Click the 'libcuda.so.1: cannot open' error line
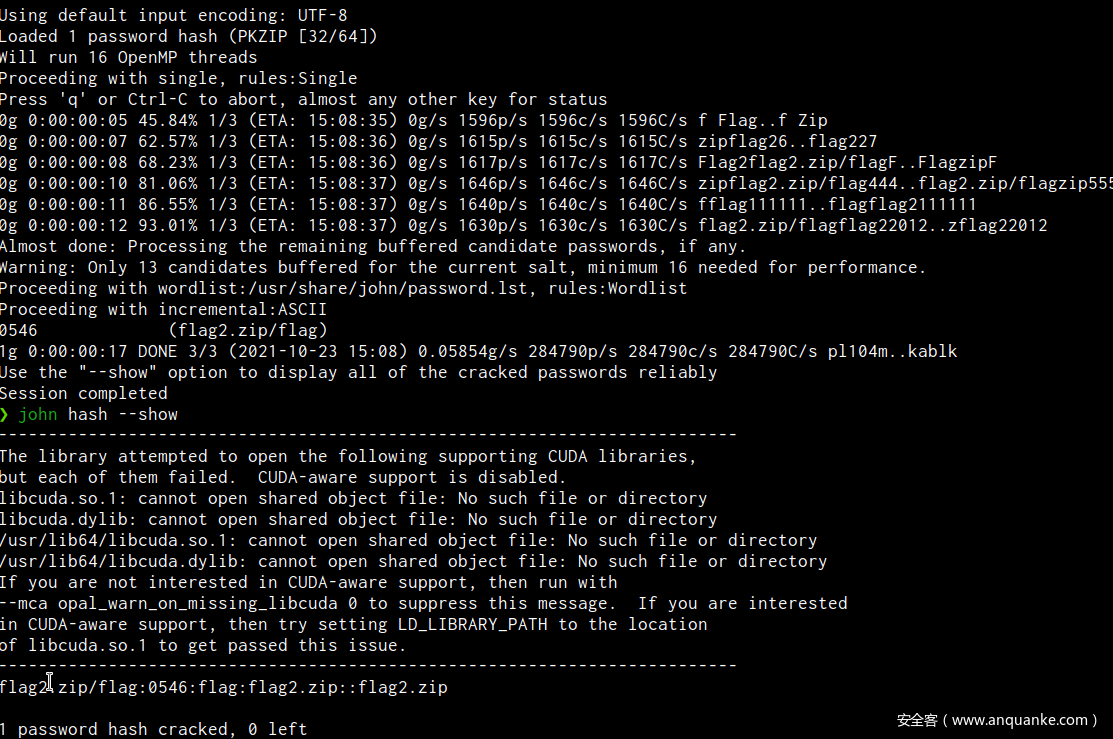The height and width of the screenshot is (739, 1113). tap(353, 498)
